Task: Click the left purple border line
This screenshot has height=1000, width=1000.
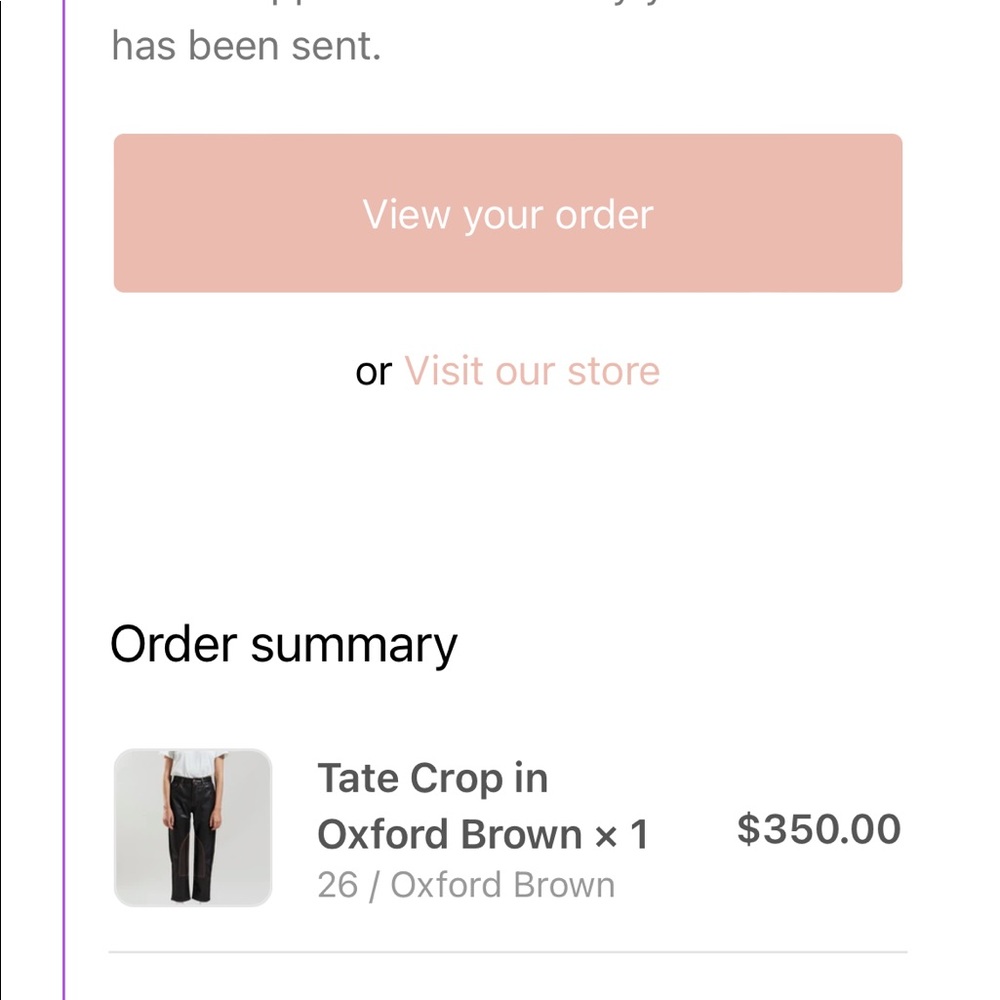Action: tap(66, 500)
